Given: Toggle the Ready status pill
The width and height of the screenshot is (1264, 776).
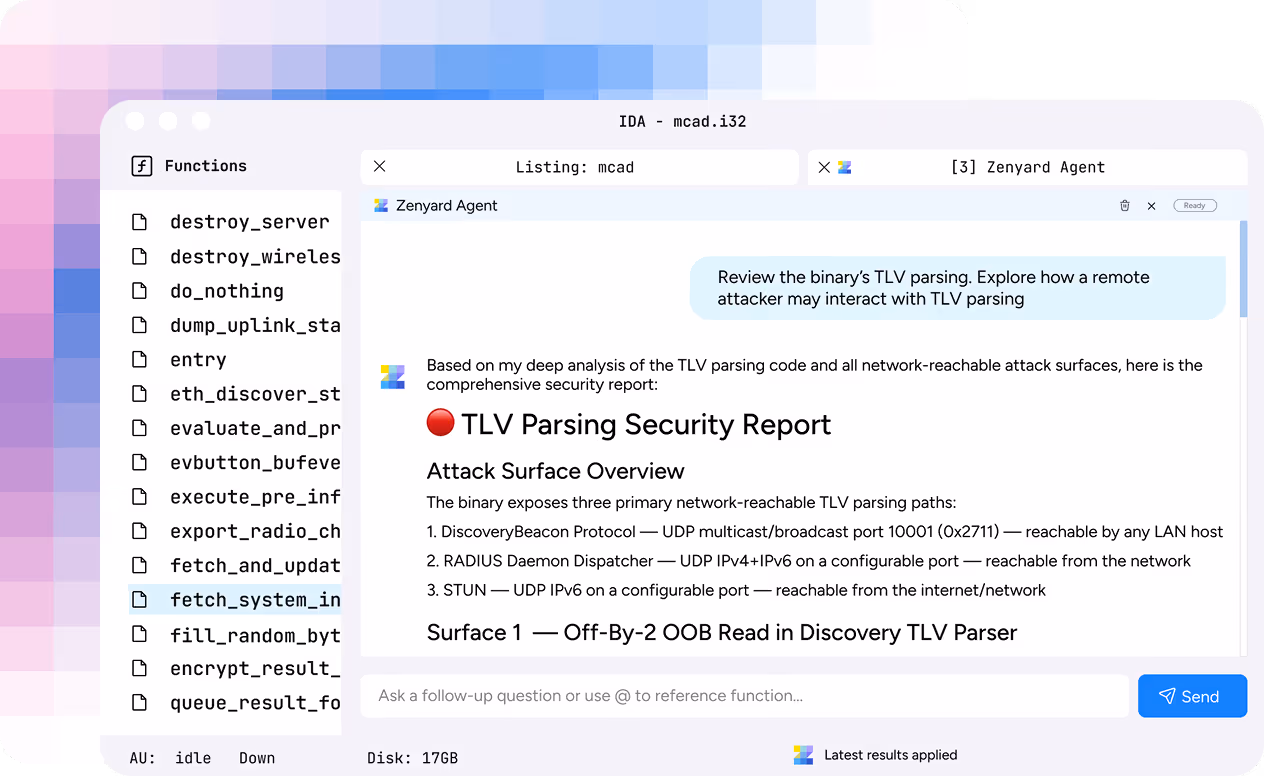Looking at the screenshot, I should coord(1195,205).
